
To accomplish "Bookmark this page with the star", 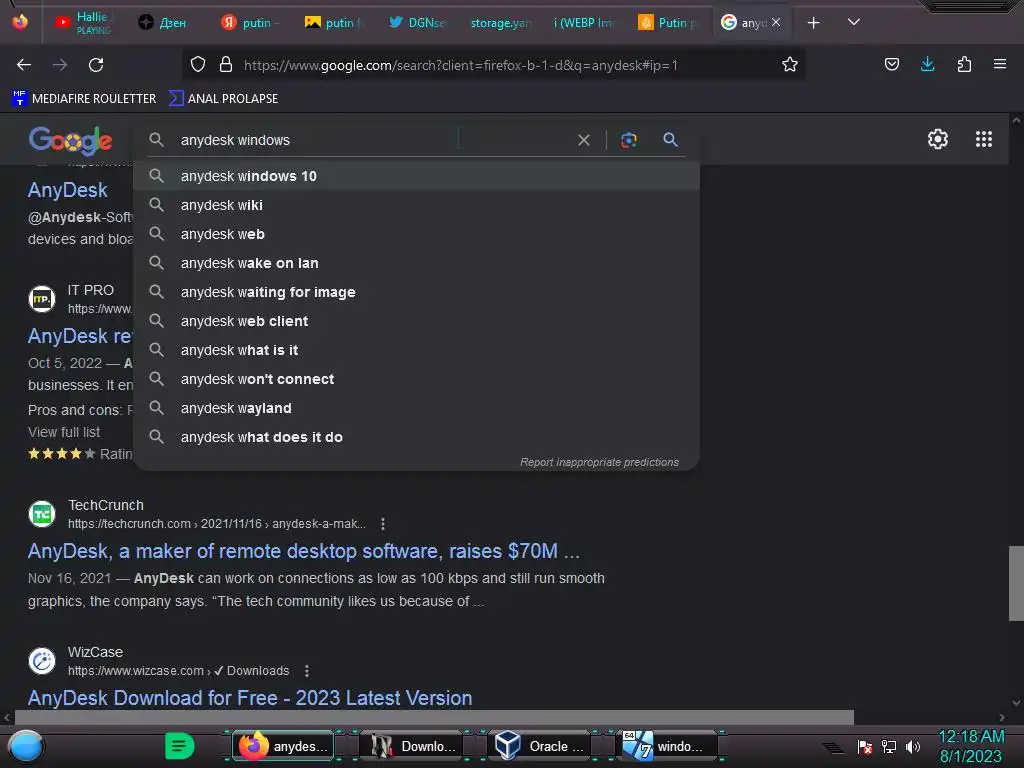I will (790, 65).
